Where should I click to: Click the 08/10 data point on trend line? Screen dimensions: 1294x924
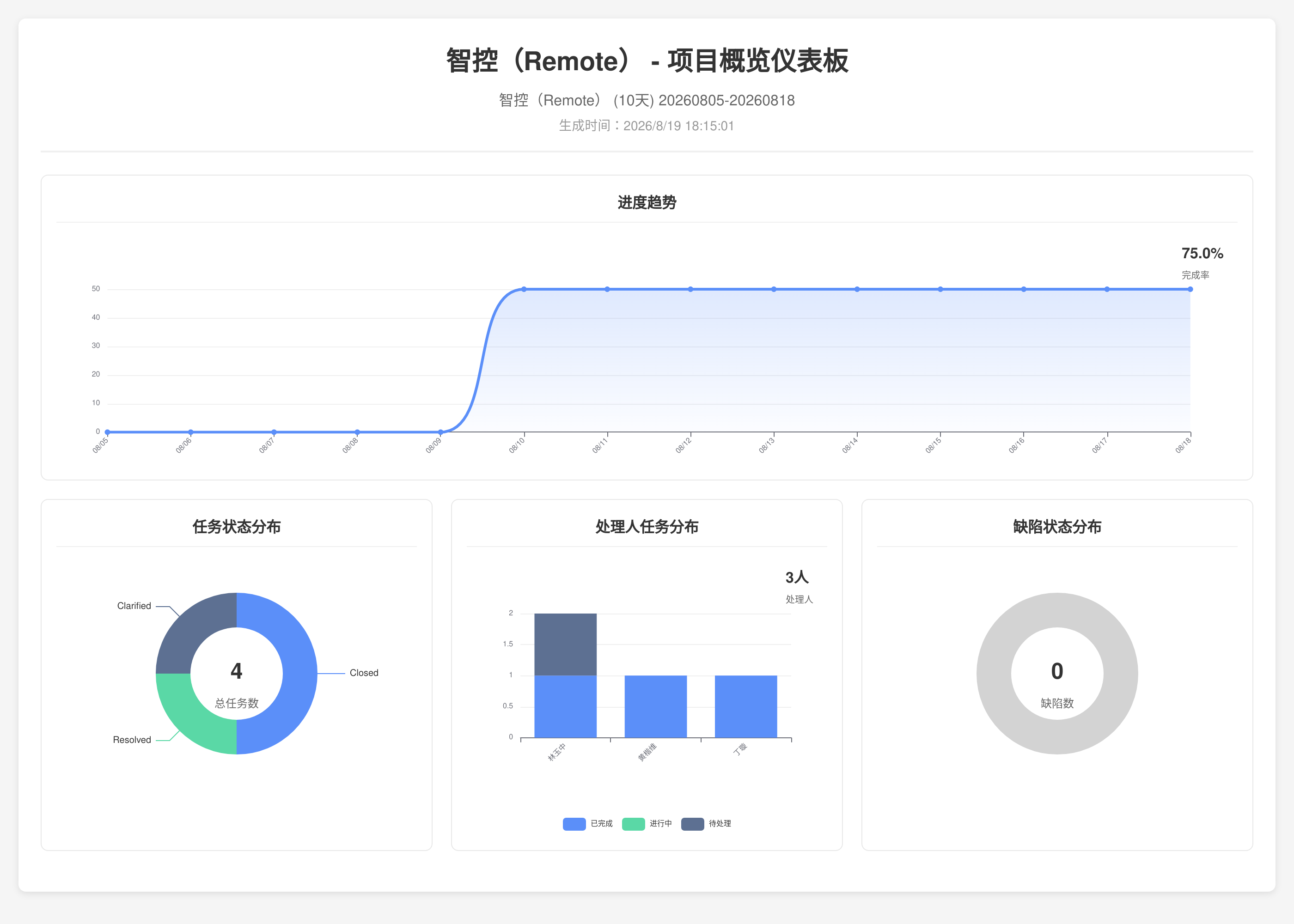(524, 289)
